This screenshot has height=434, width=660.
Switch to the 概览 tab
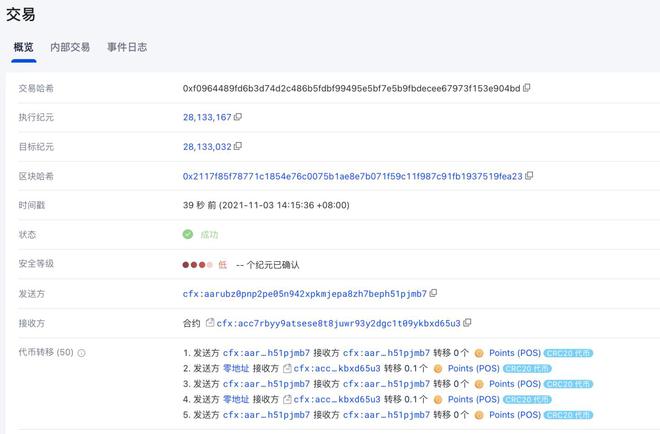click(24, 47)
